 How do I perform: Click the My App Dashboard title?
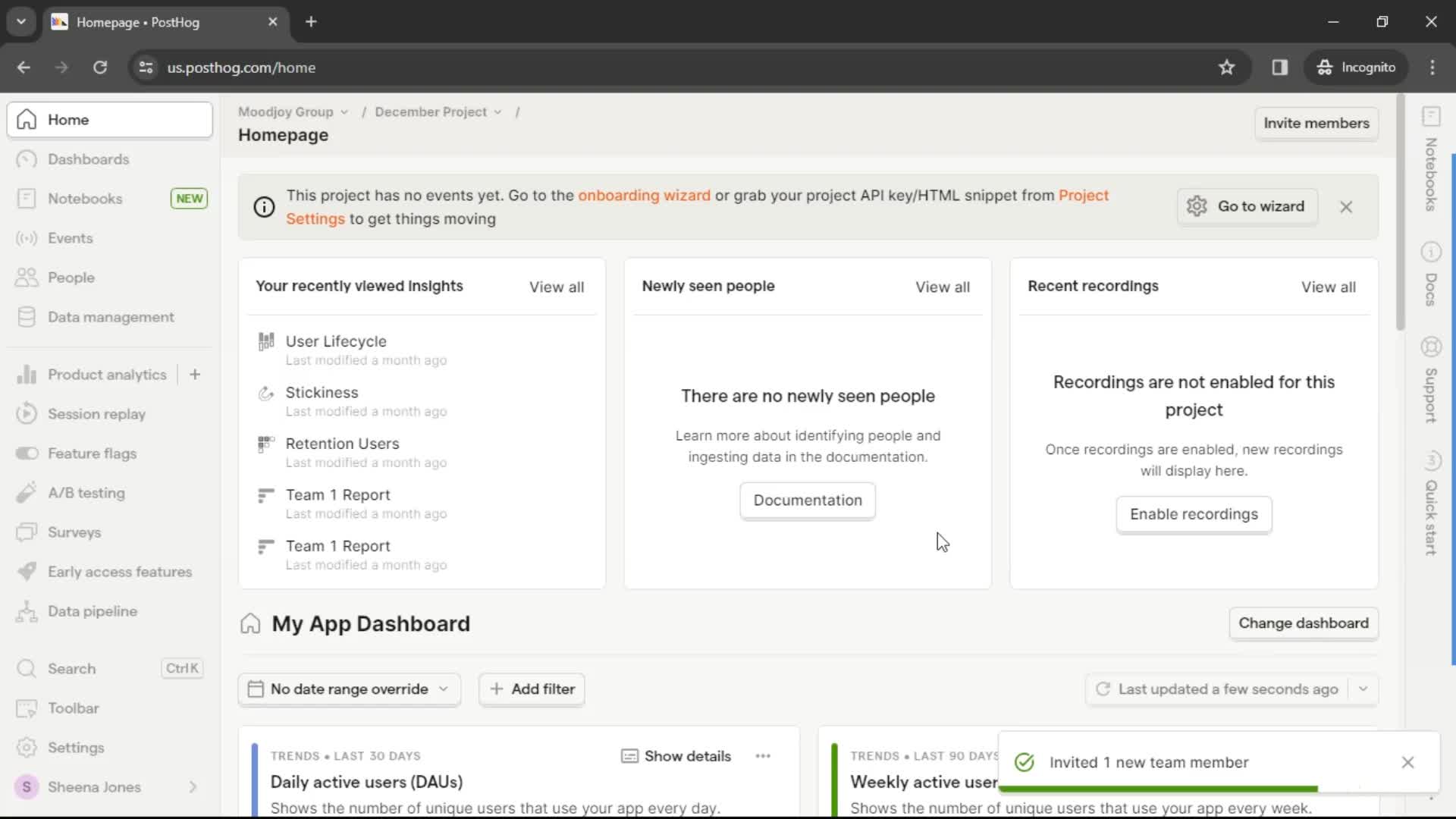pos(371,624)
